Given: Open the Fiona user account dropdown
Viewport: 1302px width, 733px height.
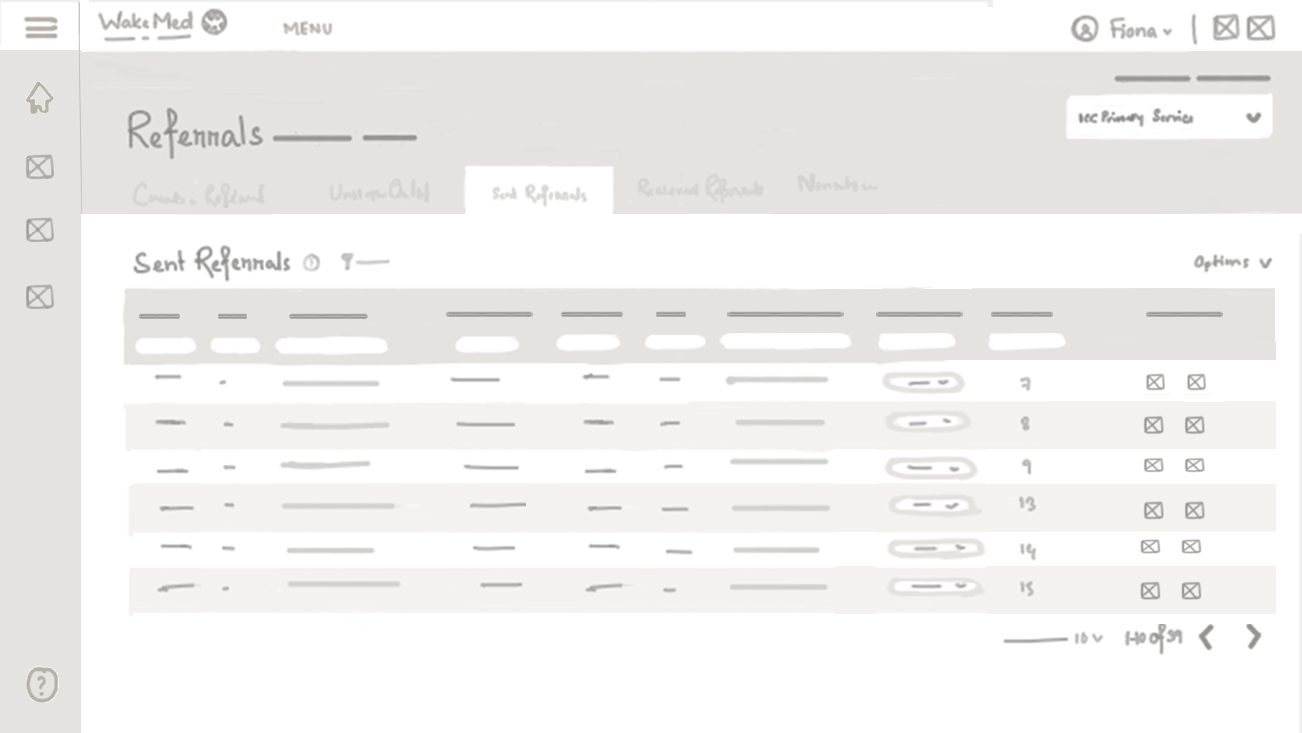Looking at the screenshot, I should click(x=1122, y=30).
